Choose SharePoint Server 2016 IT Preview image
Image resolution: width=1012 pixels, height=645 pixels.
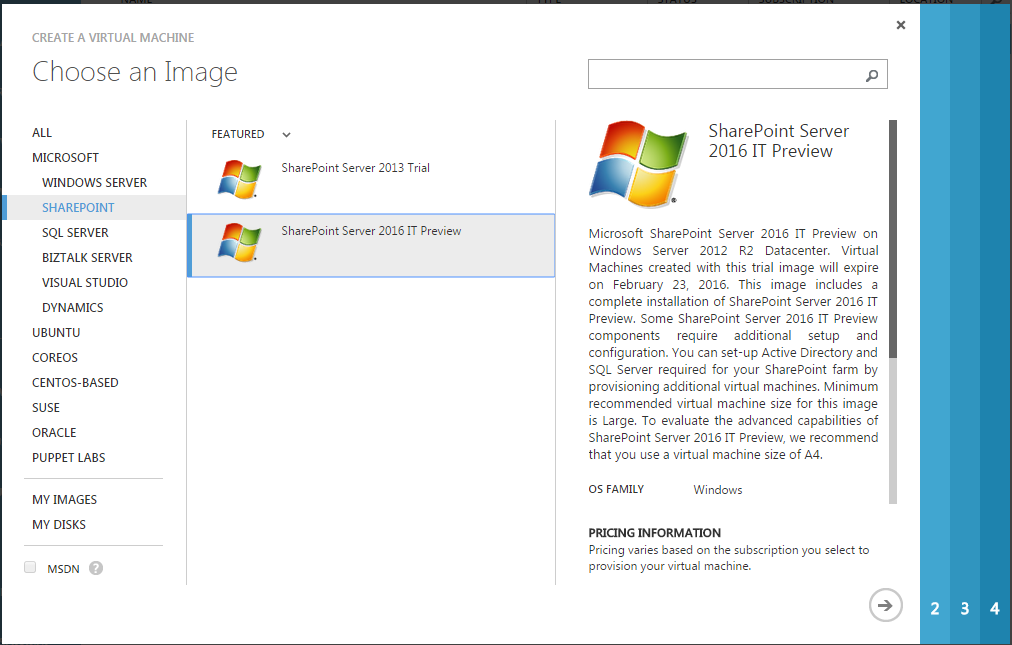click(x=371, y=245)
